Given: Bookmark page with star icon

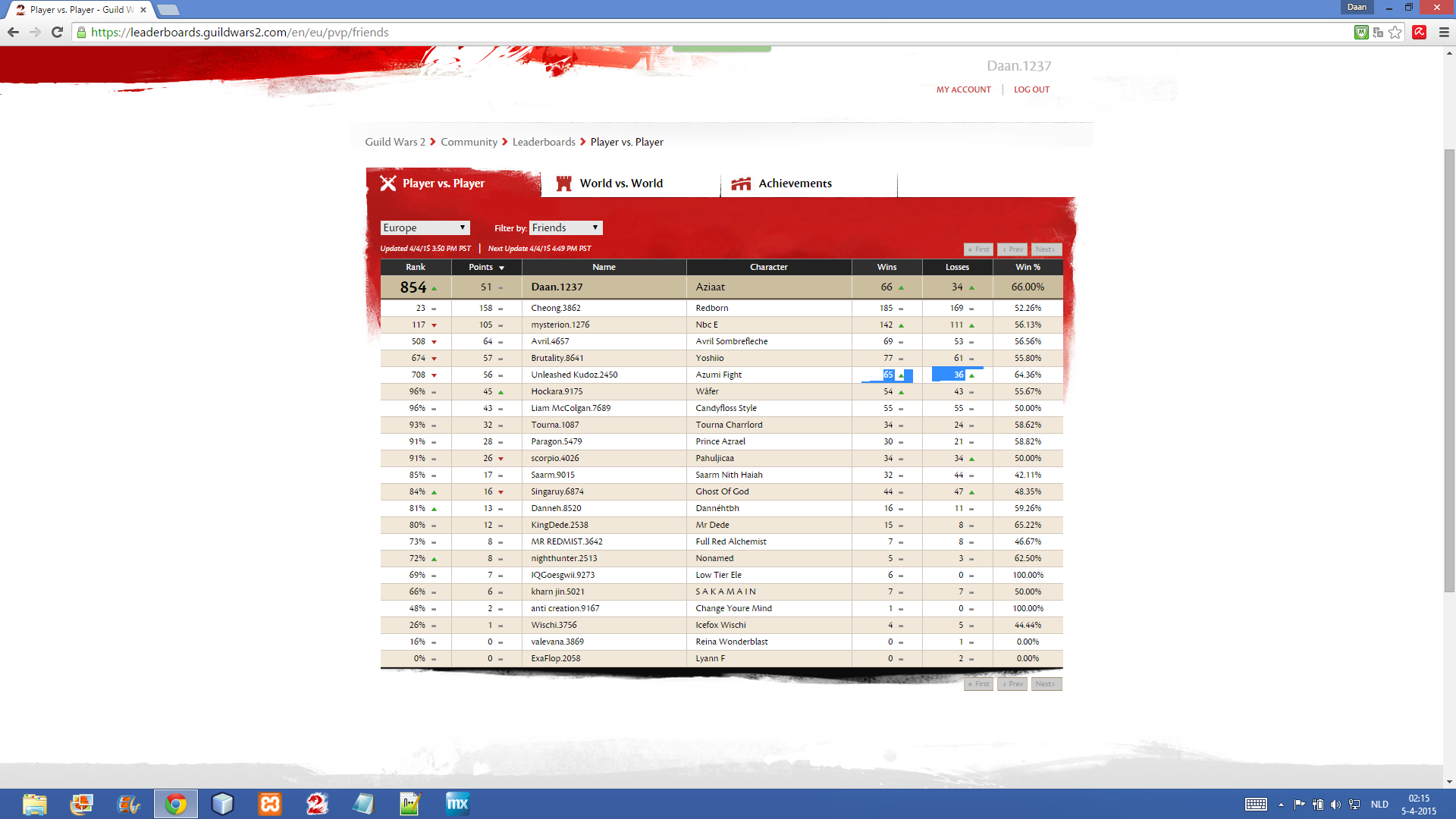Looking at the screenshot, I should pyautogui.click(x=1395, y=32).
